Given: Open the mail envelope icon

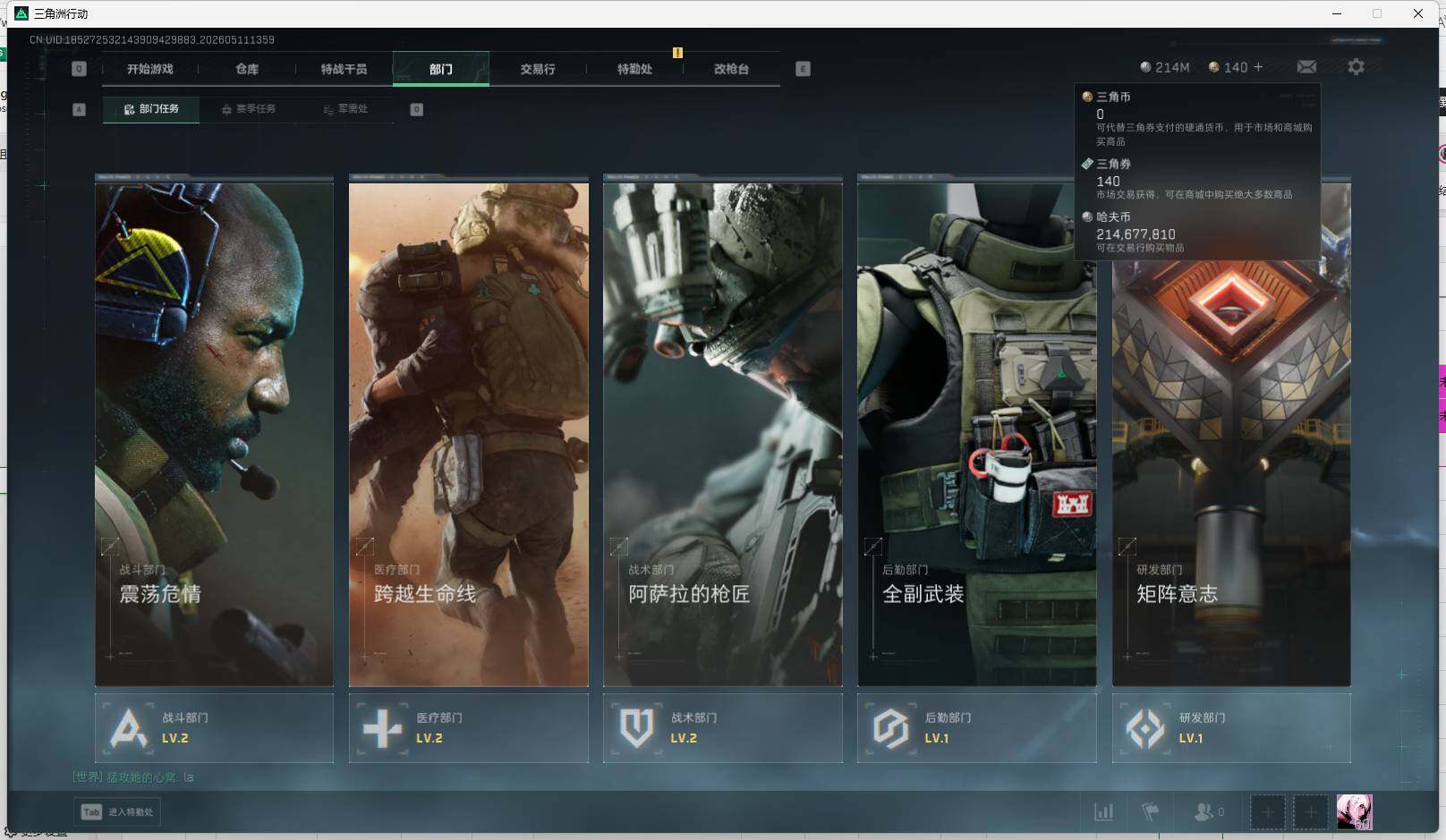Looking at the screenshot, I should click(x=1306, y=67).
